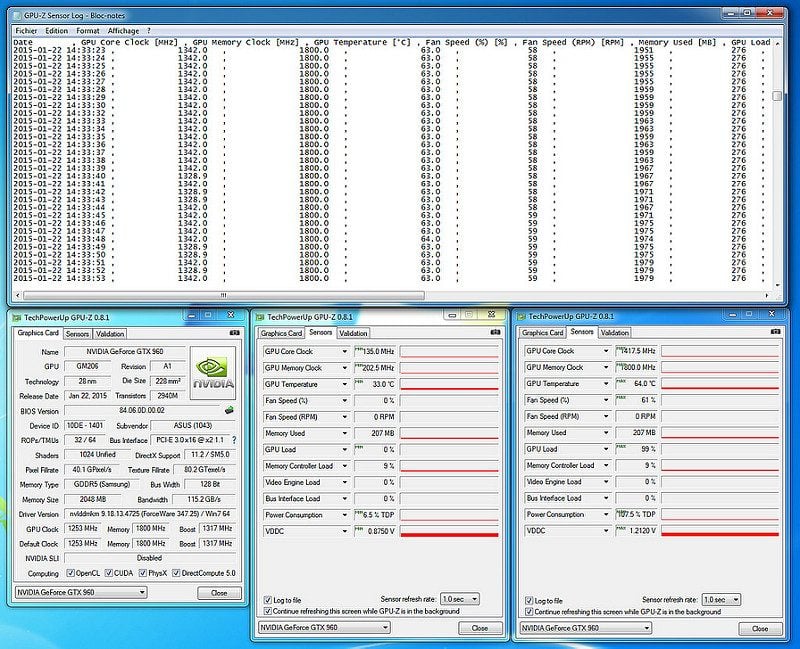Uncheck Log to file in right GPU-Z window
800x649 pixels.
coord(529,601)
